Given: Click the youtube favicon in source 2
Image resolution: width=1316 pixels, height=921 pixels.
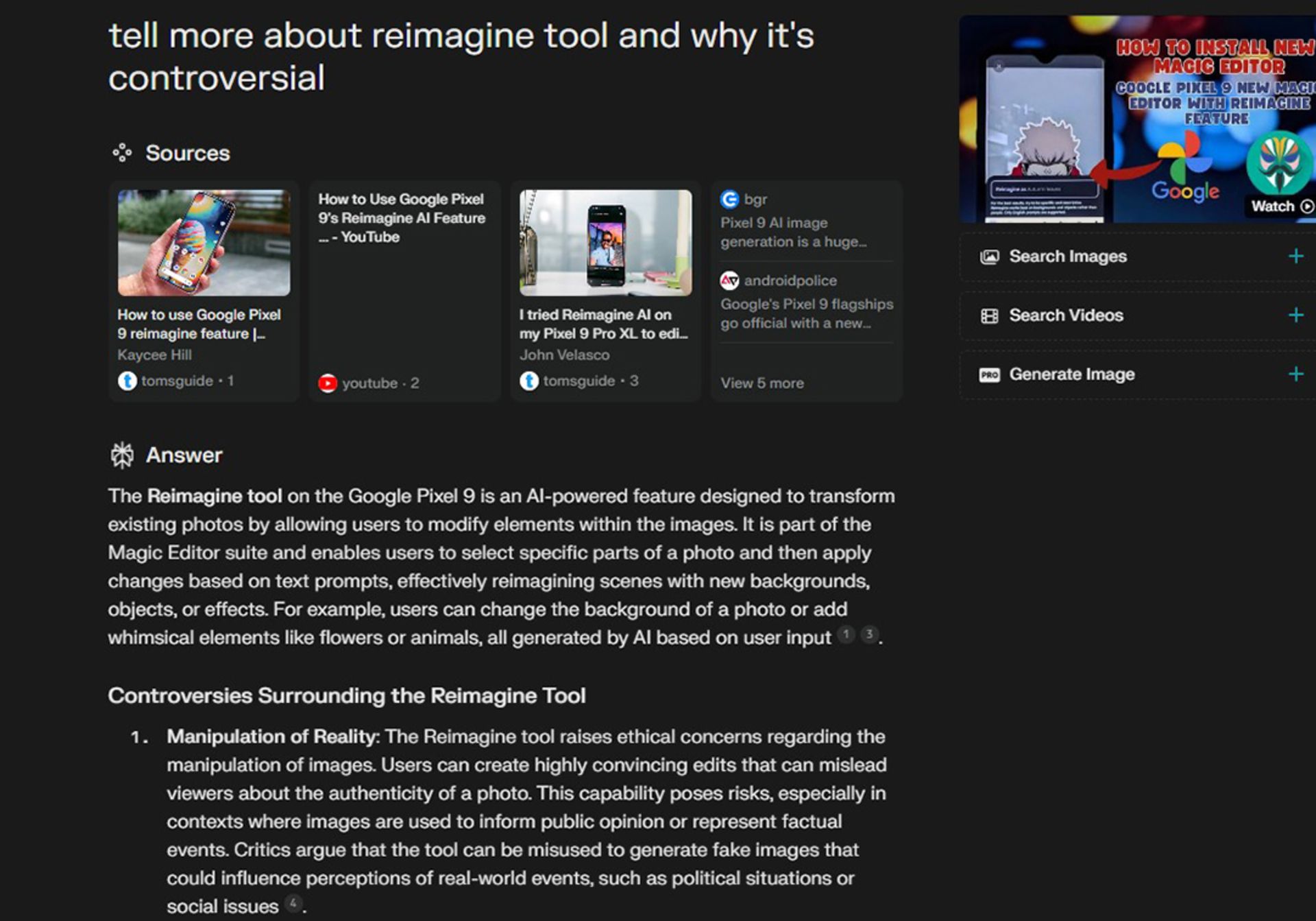Looking at the screenshot, I should 328,383.
